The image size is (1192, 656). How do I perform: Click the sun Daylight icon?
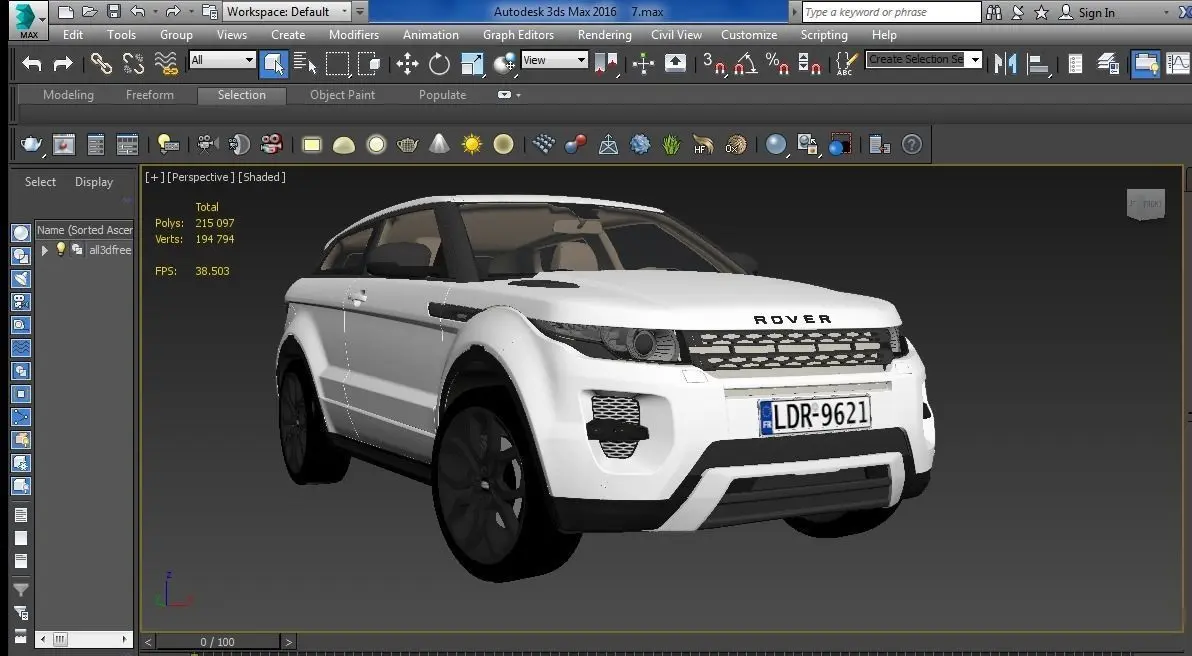click(x=472, y=144)
